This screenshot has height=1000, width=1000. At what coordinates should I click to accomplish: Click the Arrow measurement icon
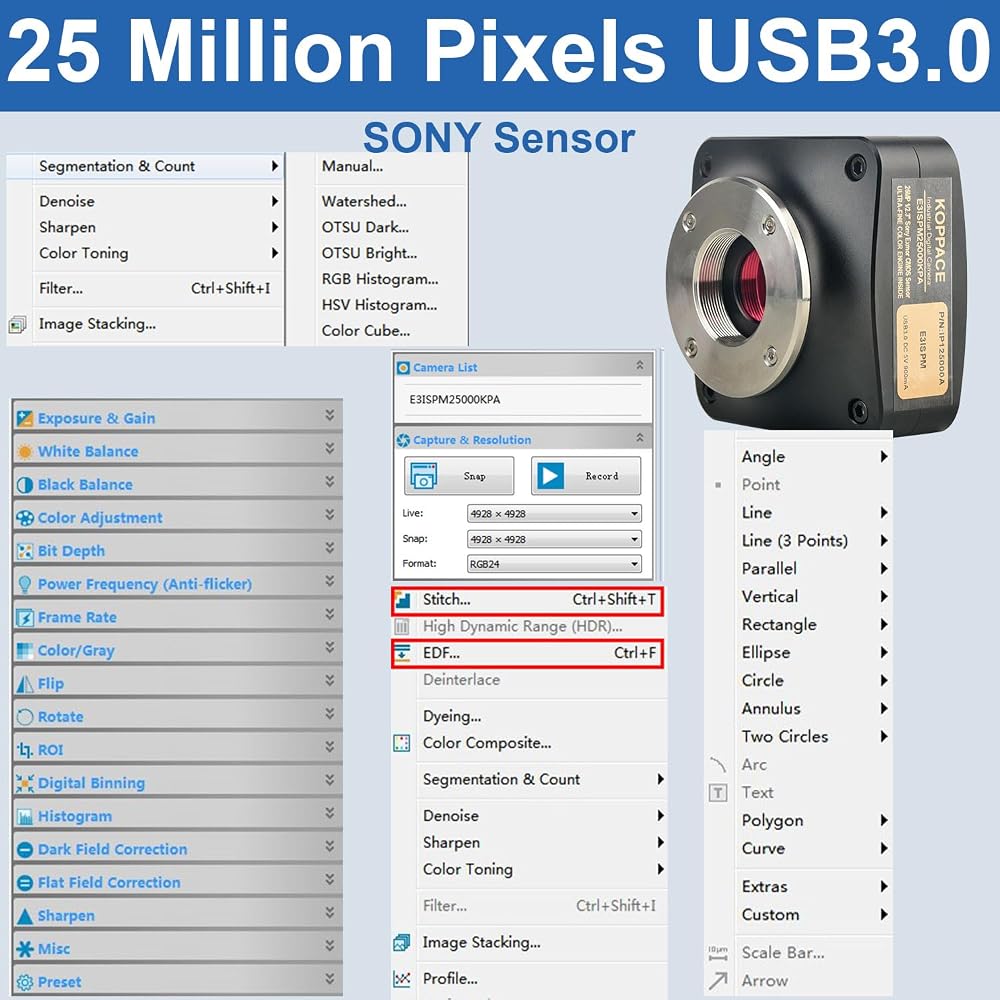click(717, 981)
